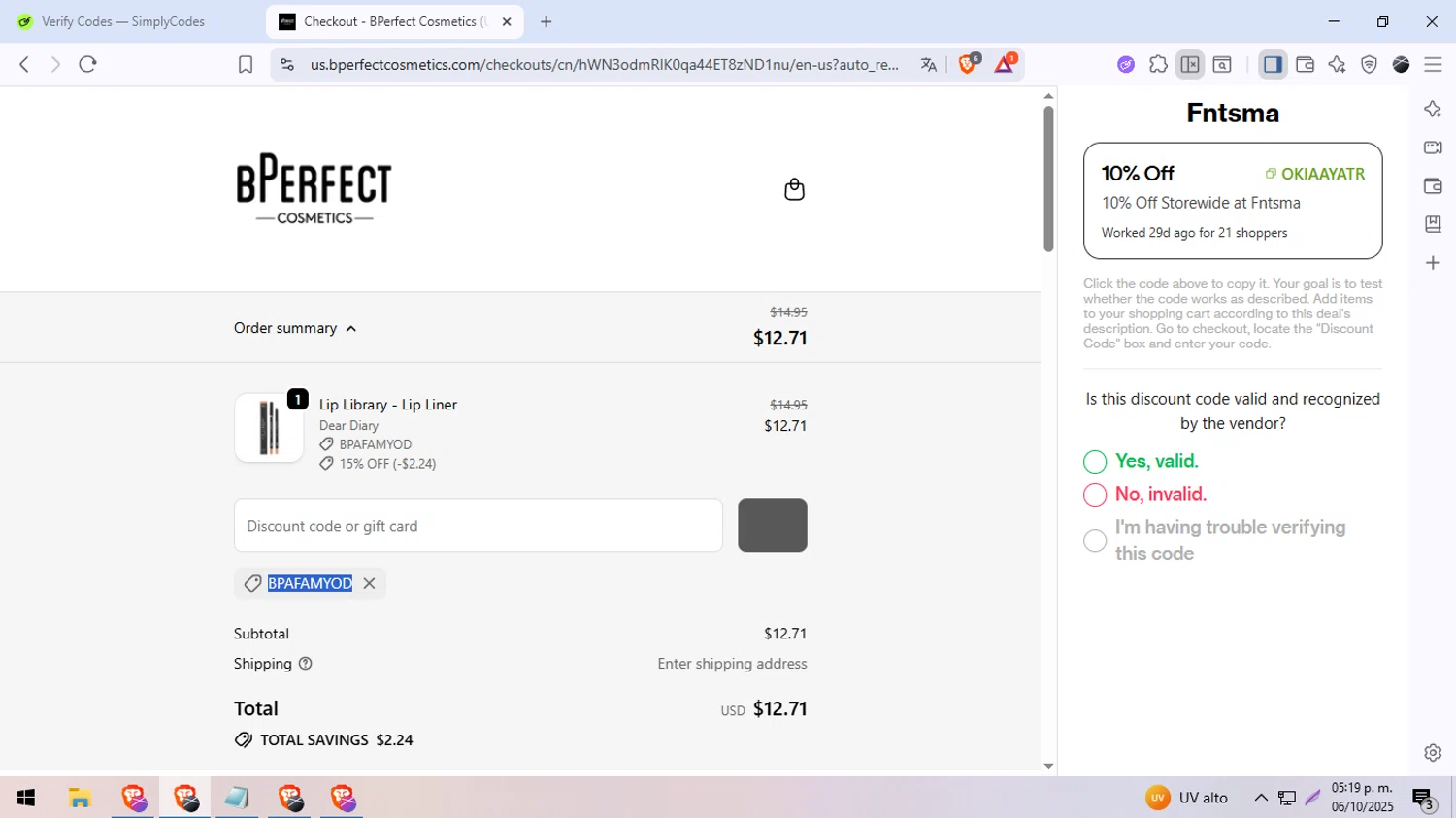Open reading list icon in the sidebar
The image size is (1456, 818).
pyautogui.click(x=1433, y=224)
